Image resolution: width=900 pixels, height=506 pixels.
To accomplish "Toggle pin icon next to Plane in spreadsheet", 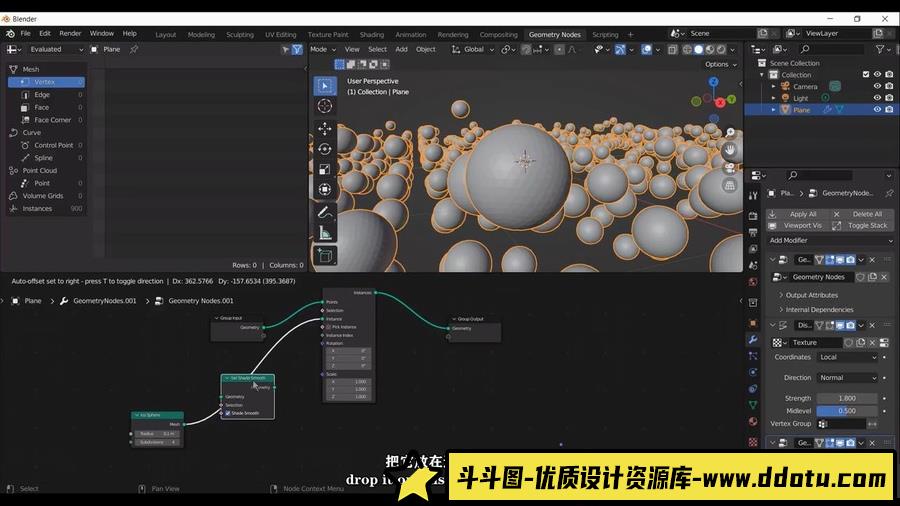I will 134,49.
